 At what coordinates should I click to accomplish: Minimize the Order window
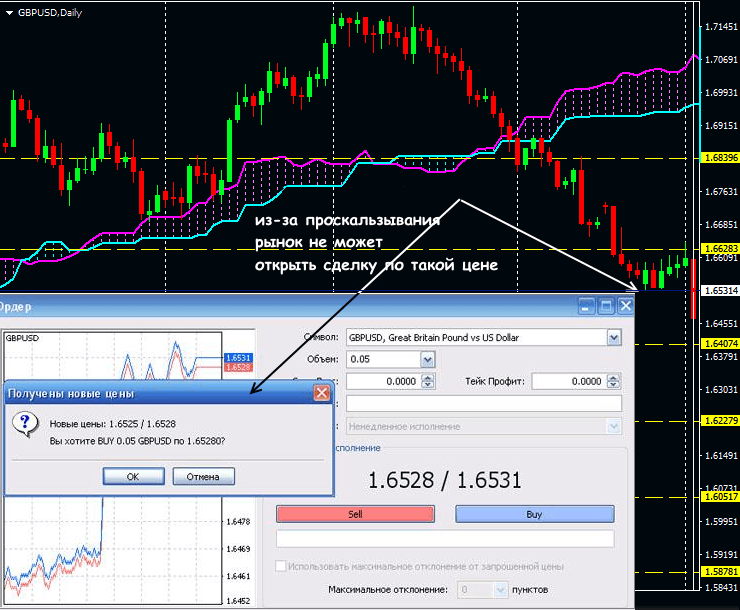click(x=587, y=307)
